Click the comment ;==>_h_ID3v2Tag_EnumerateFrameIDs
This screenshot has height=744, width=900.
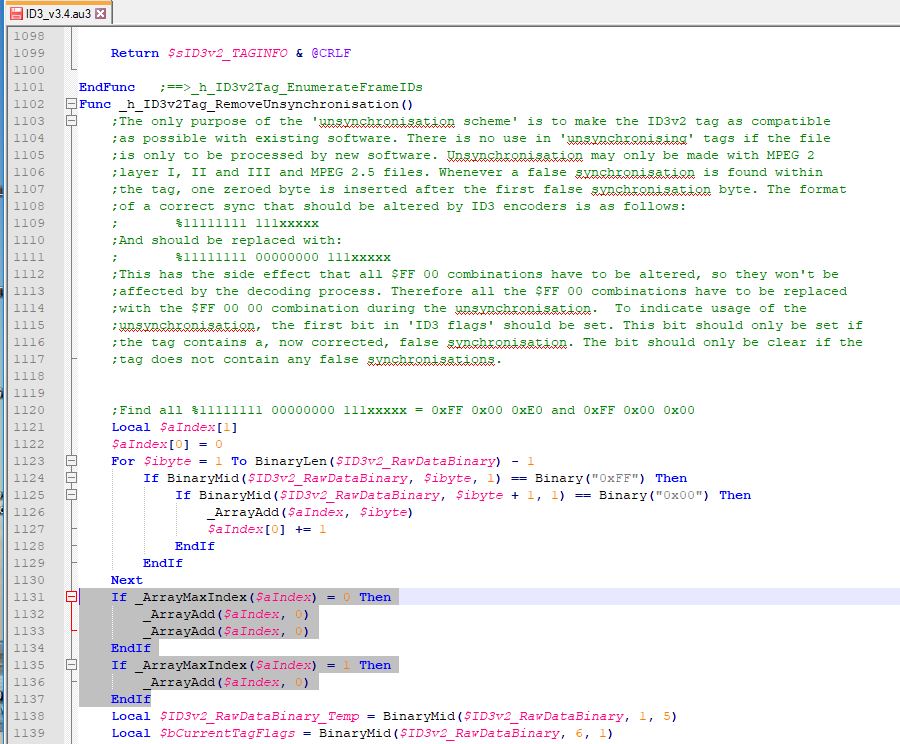pyautogui.click(x=291, y=87)
